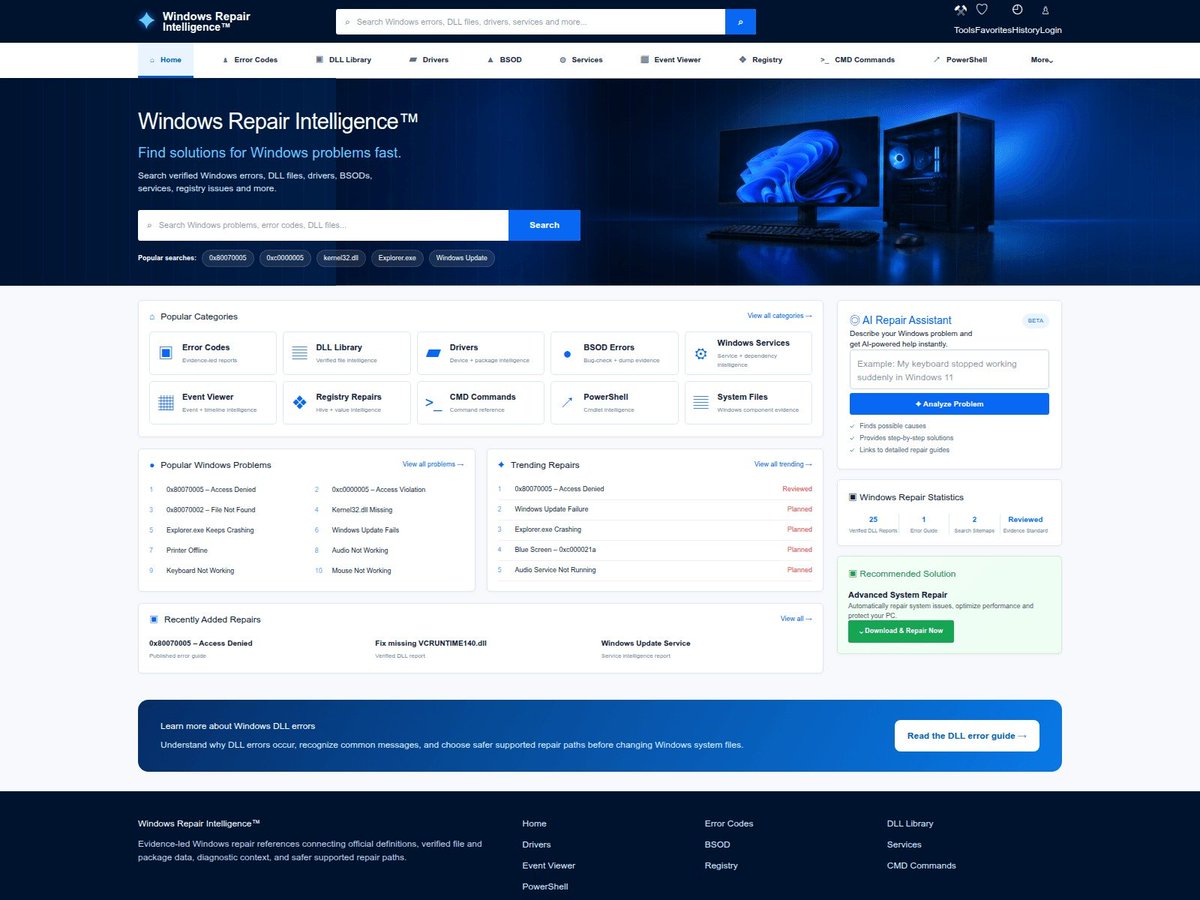The height and width of the screenshot is (900, 1200).
Task: Click the Analyze Problem button
Action: click(x=949, y=404)
